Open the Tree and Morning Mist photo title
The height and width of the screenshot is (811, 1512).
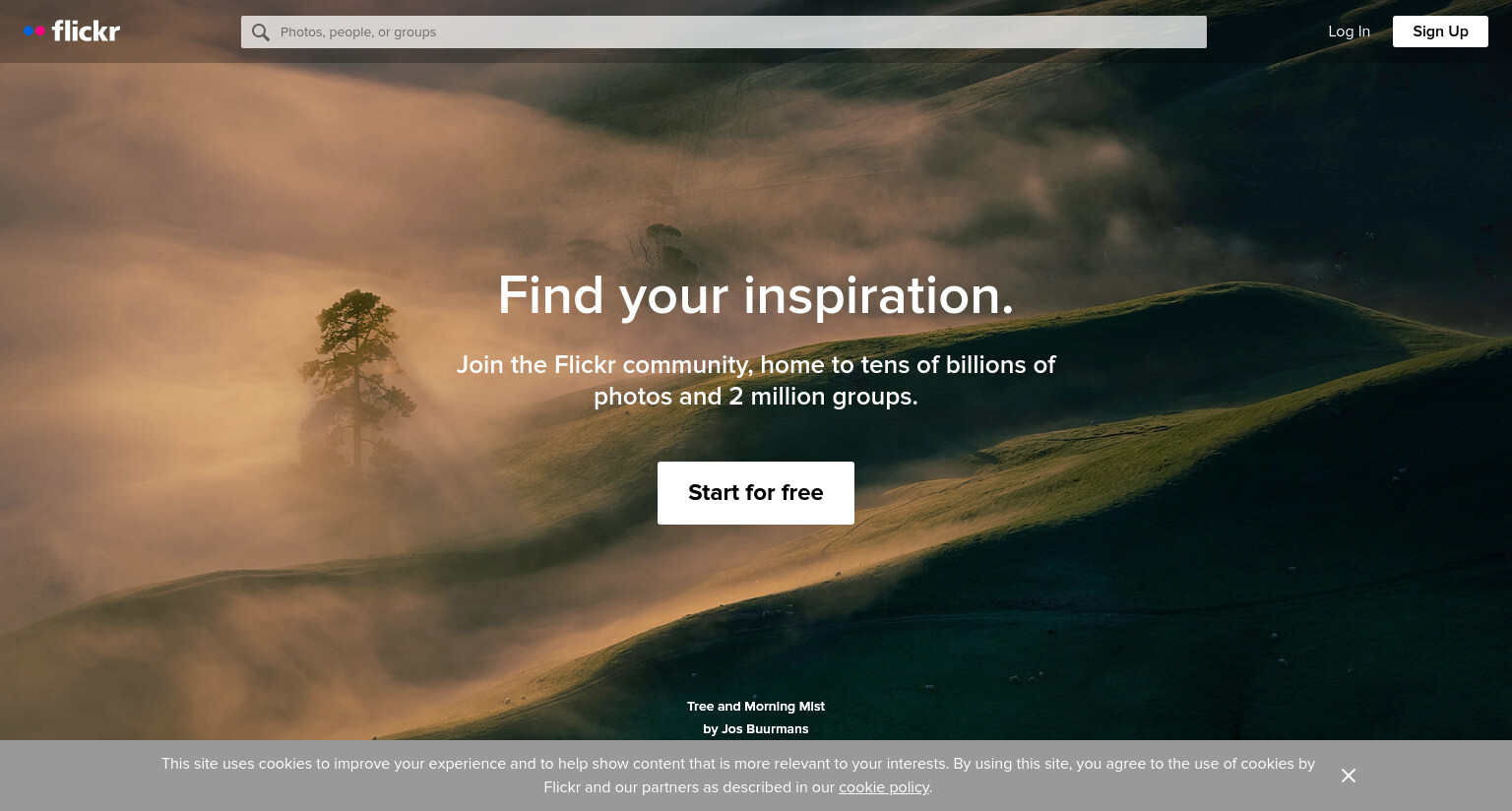pyautogui.click(x=756, y=707)
